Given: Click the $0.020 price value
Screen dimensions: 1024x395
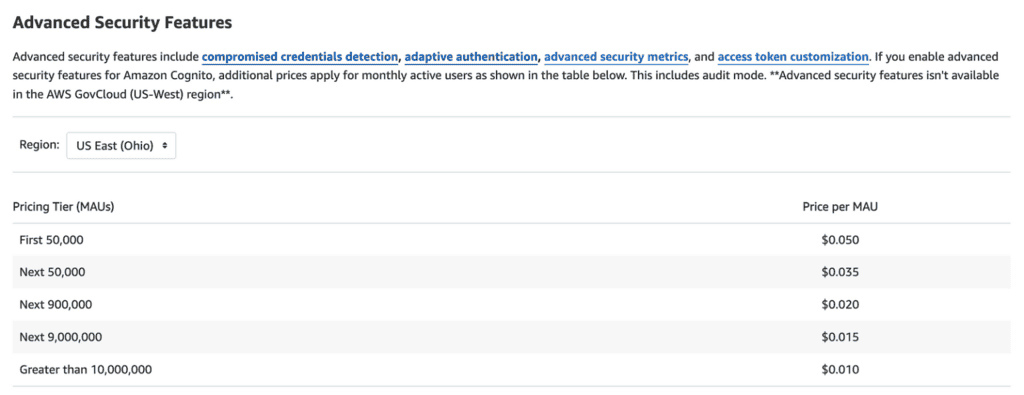Looking at the screenshot, I should (x=840, y=305).
